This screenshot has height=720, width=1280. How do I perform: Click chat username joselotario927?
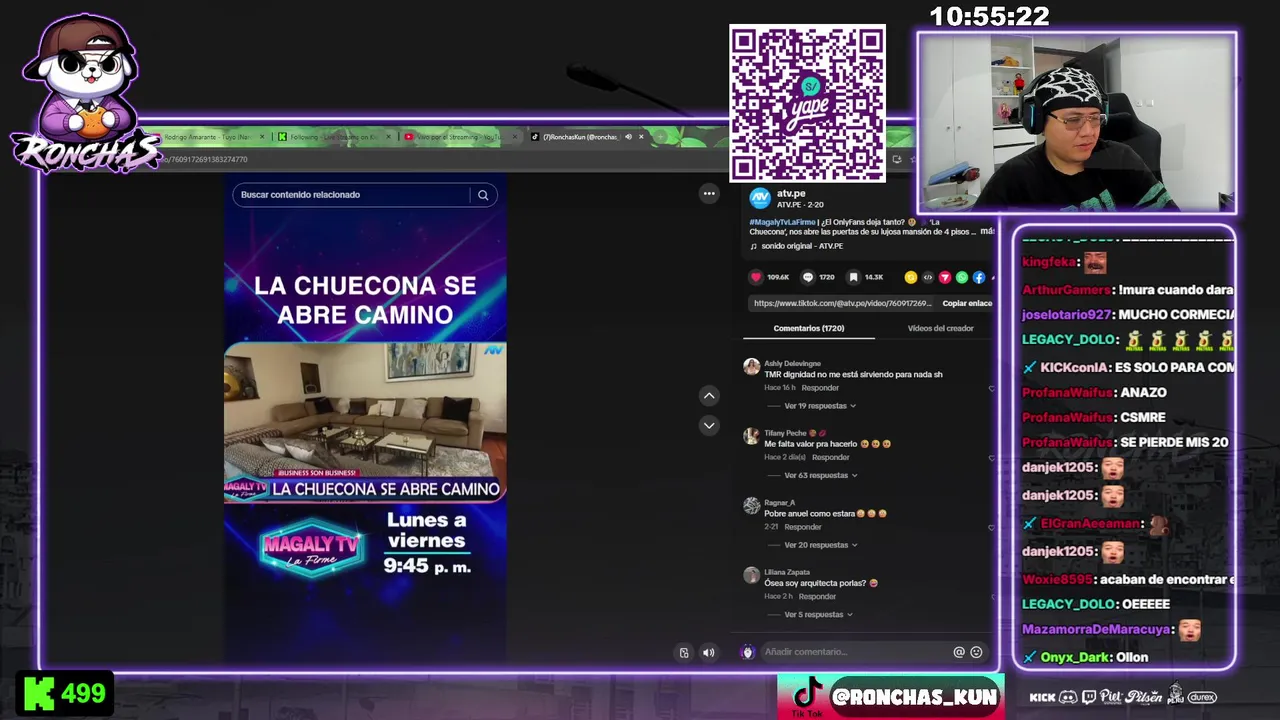pyautogui.click(x=1066, y=314)
